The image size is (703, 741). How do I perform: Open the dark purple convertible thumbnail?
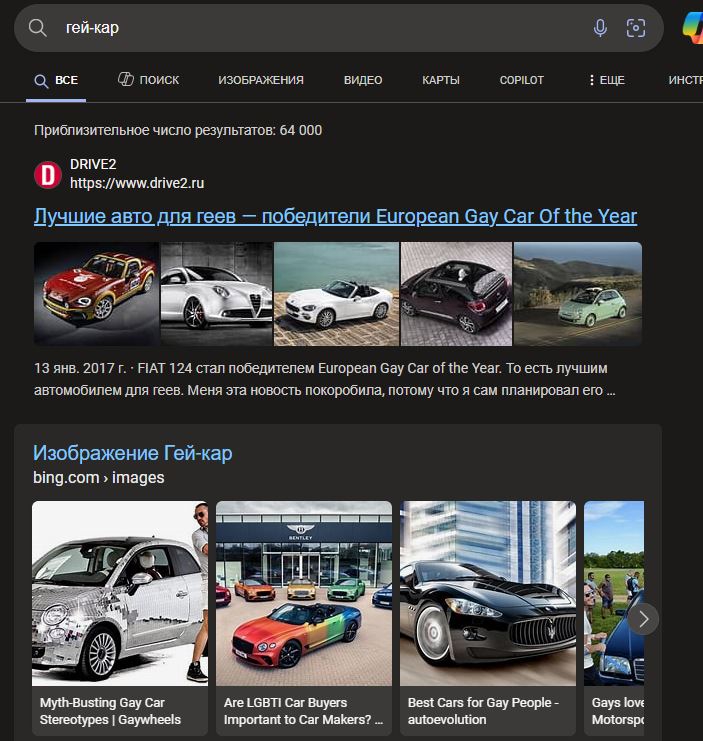pyautogui.click(x=456, y=294)
